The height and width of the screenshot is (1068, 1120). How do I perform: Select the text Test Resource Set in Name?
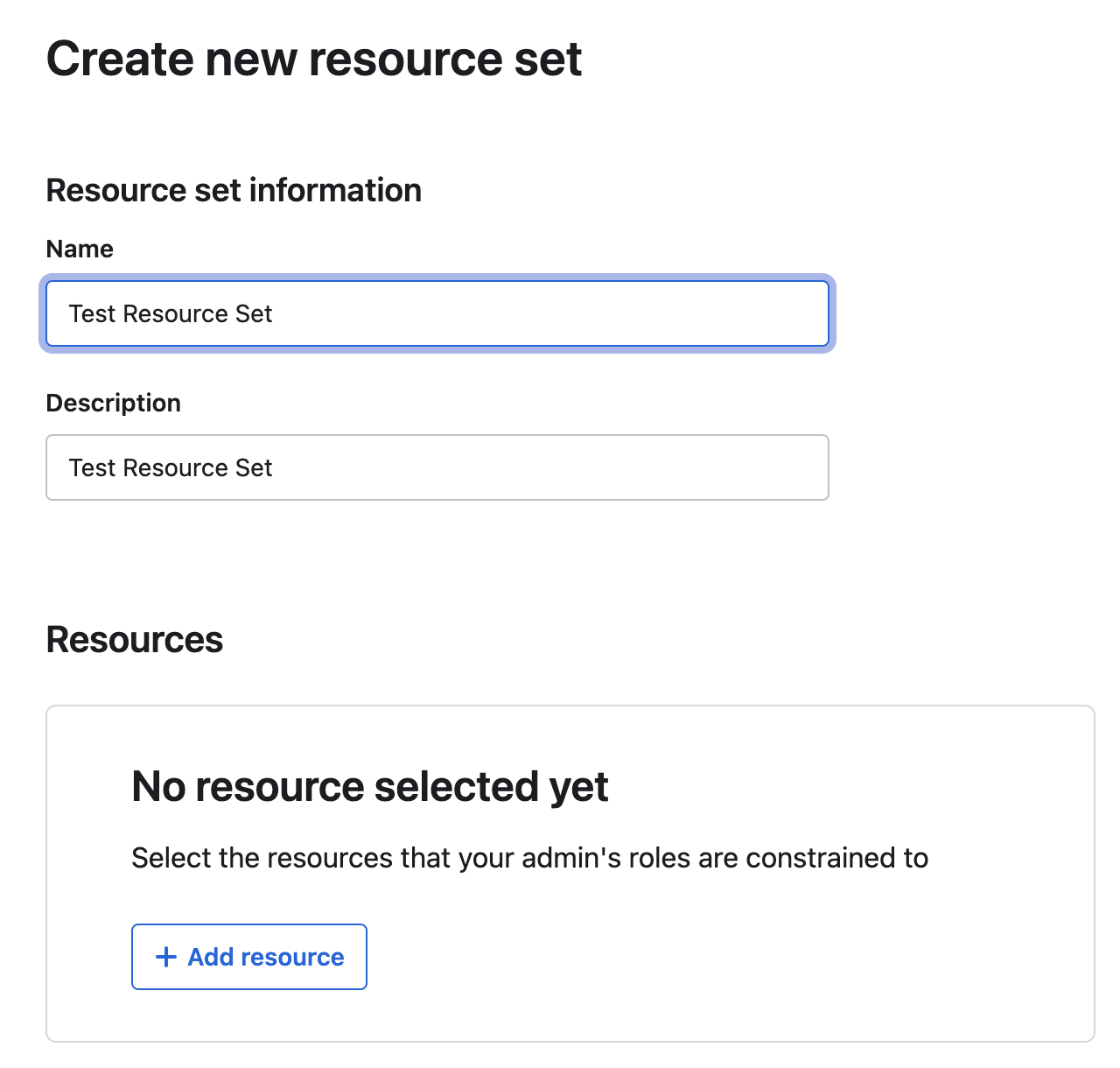[x=170, y=313]
